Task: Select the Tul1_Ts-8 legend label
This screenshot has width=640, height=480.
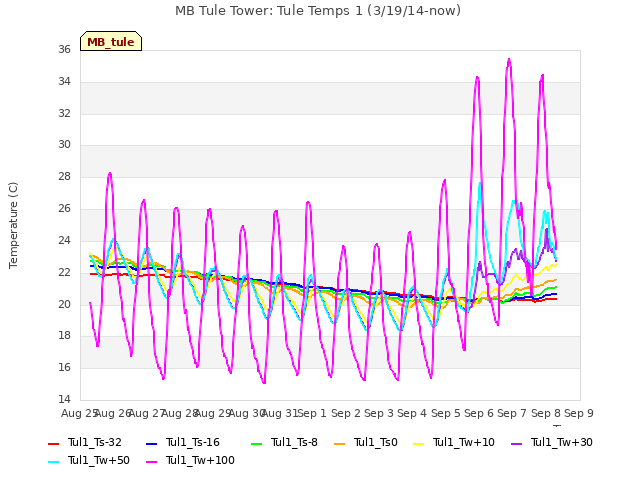Action: point(294,442)
